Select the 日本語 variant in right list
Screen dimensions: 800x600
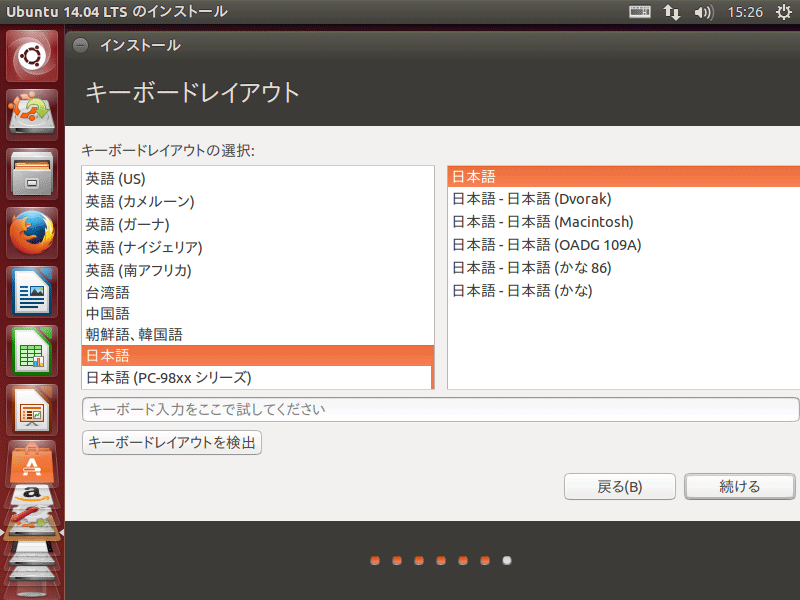click(x=624, y=177)
